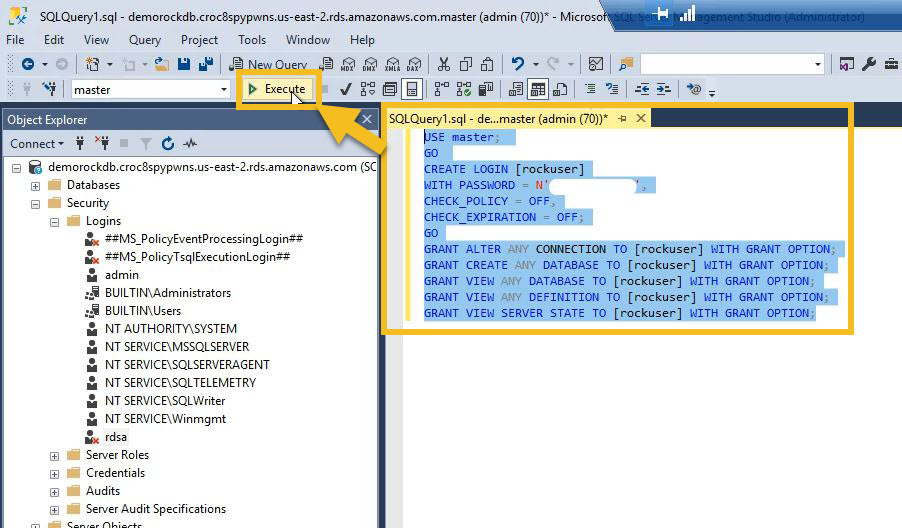Click the Execute button

pyautogui.click(x=277, y=89)
